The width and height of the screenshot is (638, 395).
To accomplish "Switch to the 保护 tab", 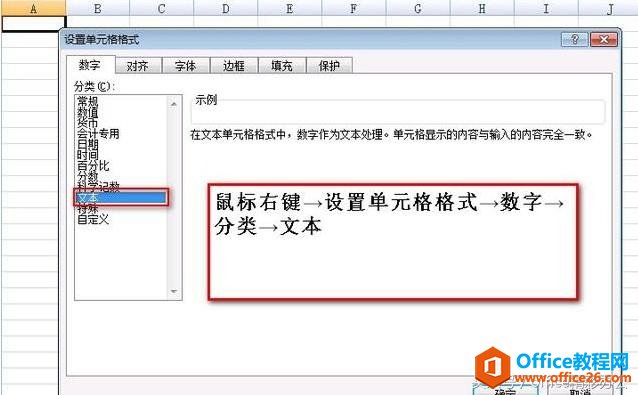I will click(x=329, y=65).
